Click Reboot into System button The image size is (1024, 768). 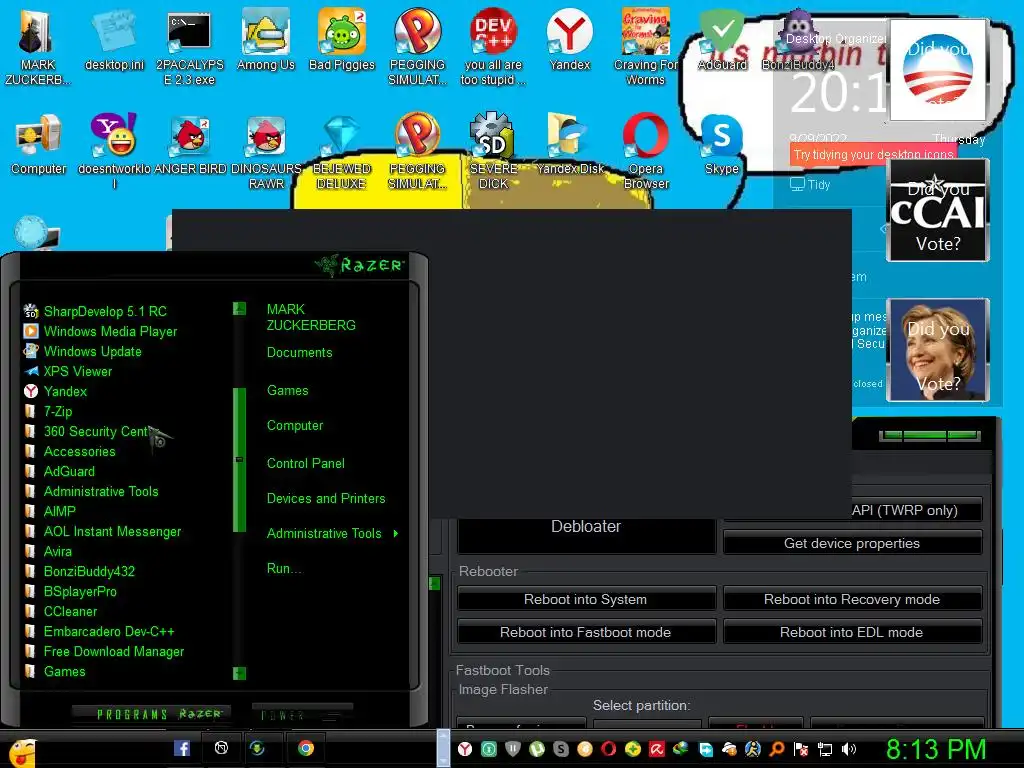coord(586,600)
